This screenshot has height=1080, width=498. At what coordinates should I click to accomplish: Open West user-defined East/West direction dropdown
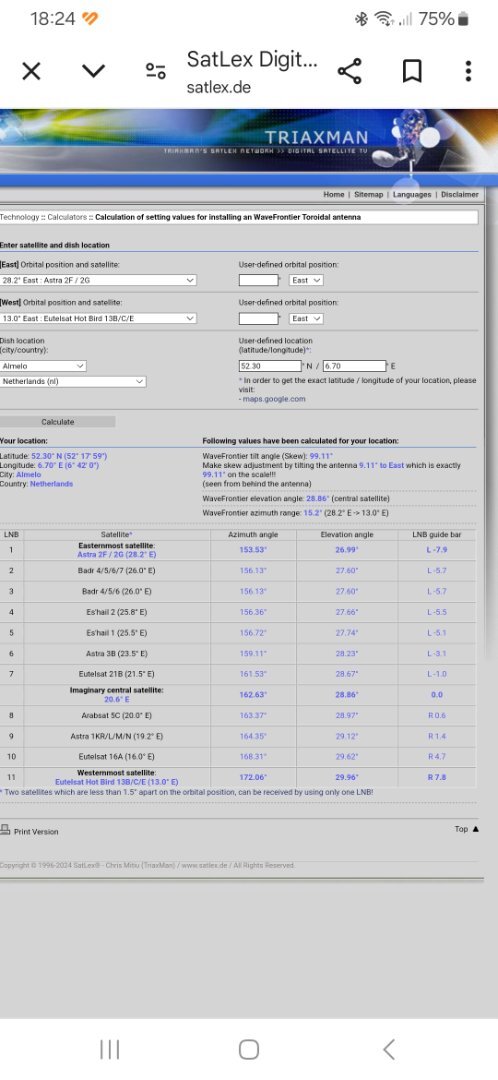(x=306, y=318)
